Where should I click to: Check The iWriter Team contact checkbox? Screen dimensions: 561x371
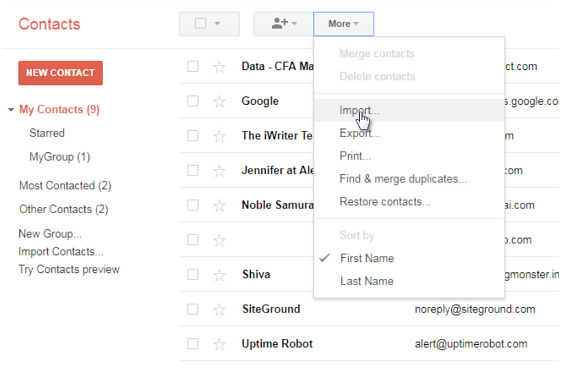click(x=193, y=136)
